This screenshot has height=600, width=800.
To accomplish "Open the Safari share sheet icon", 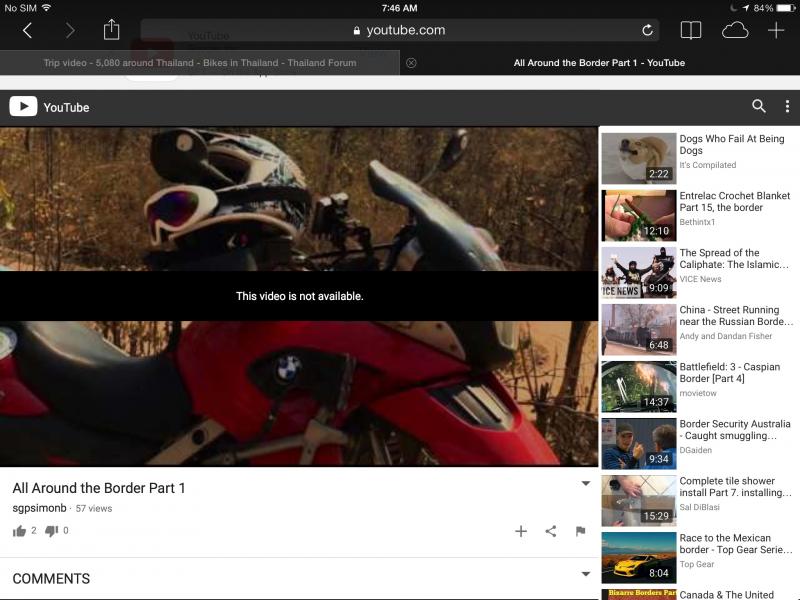I will [x=111, y=30].
